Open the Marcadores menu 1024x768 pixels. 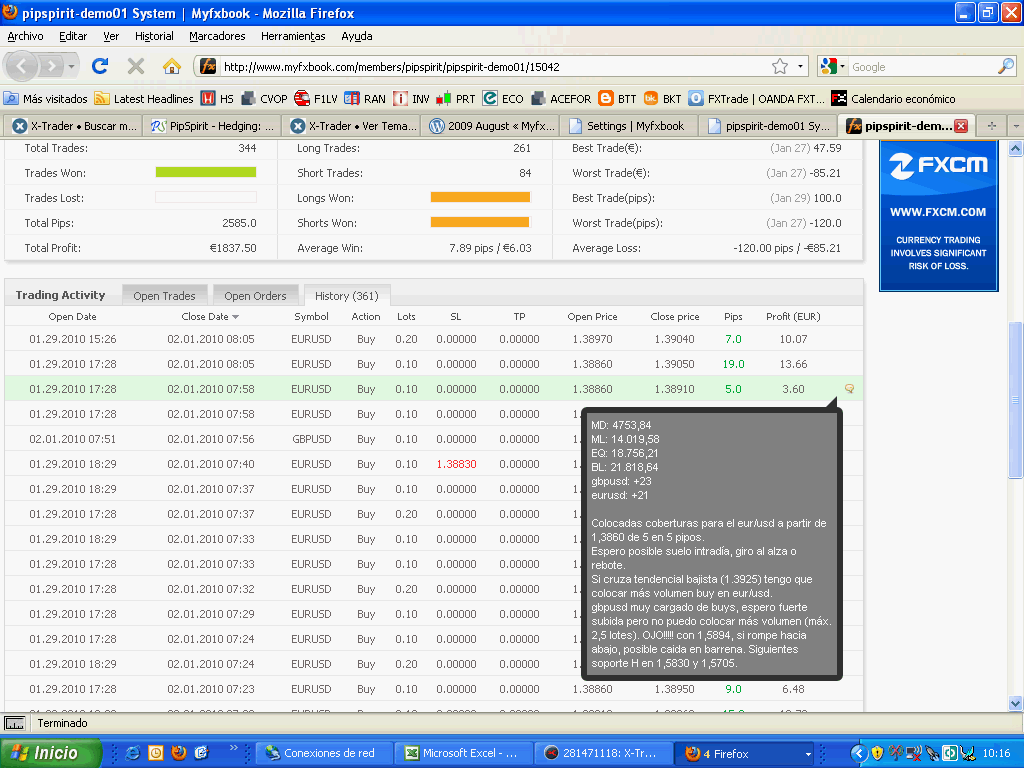tap(217, 36)
